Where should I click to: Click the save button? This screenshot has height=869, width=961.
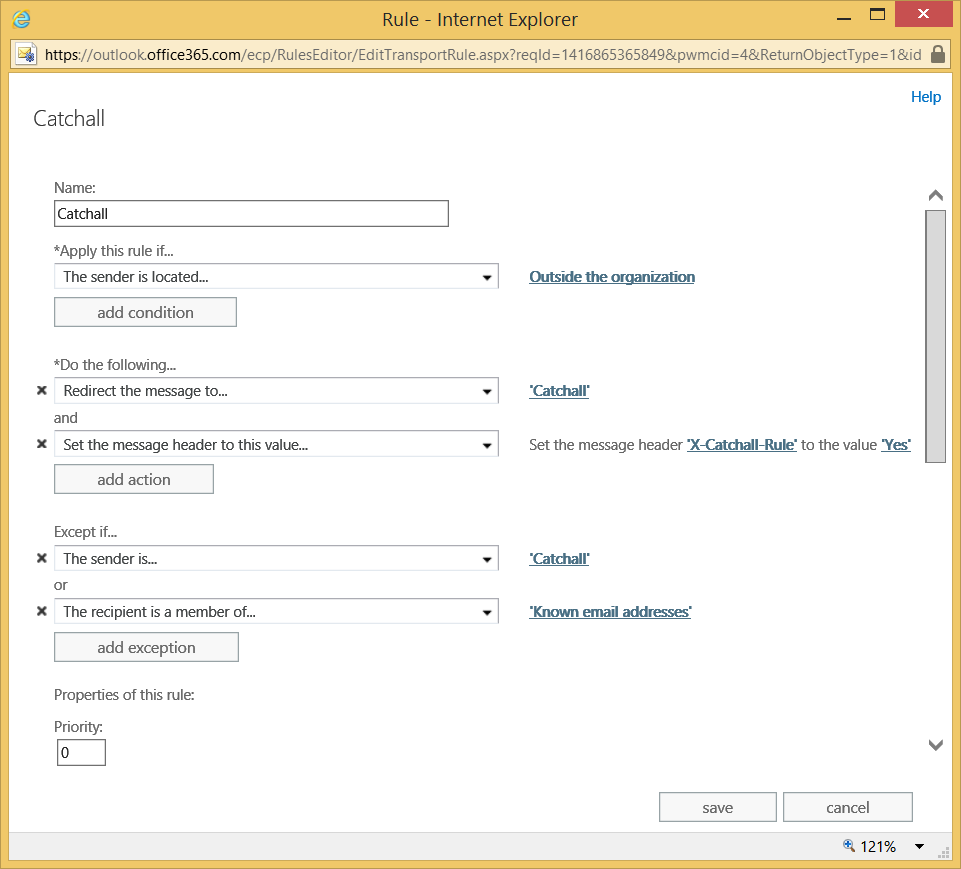click(717, 807)
